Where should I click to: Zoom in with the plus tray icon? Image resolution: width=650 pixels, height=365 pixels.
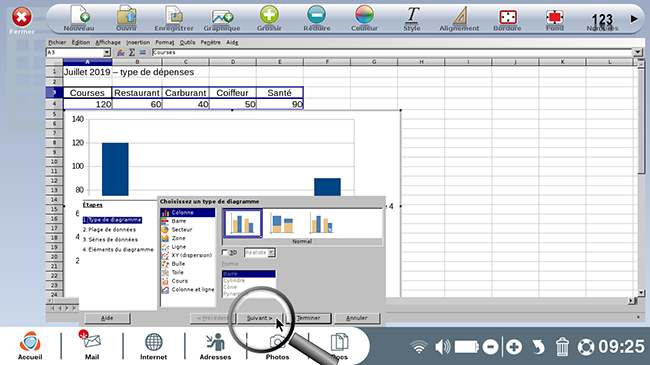pyautogui.click(x=514, y=347)
